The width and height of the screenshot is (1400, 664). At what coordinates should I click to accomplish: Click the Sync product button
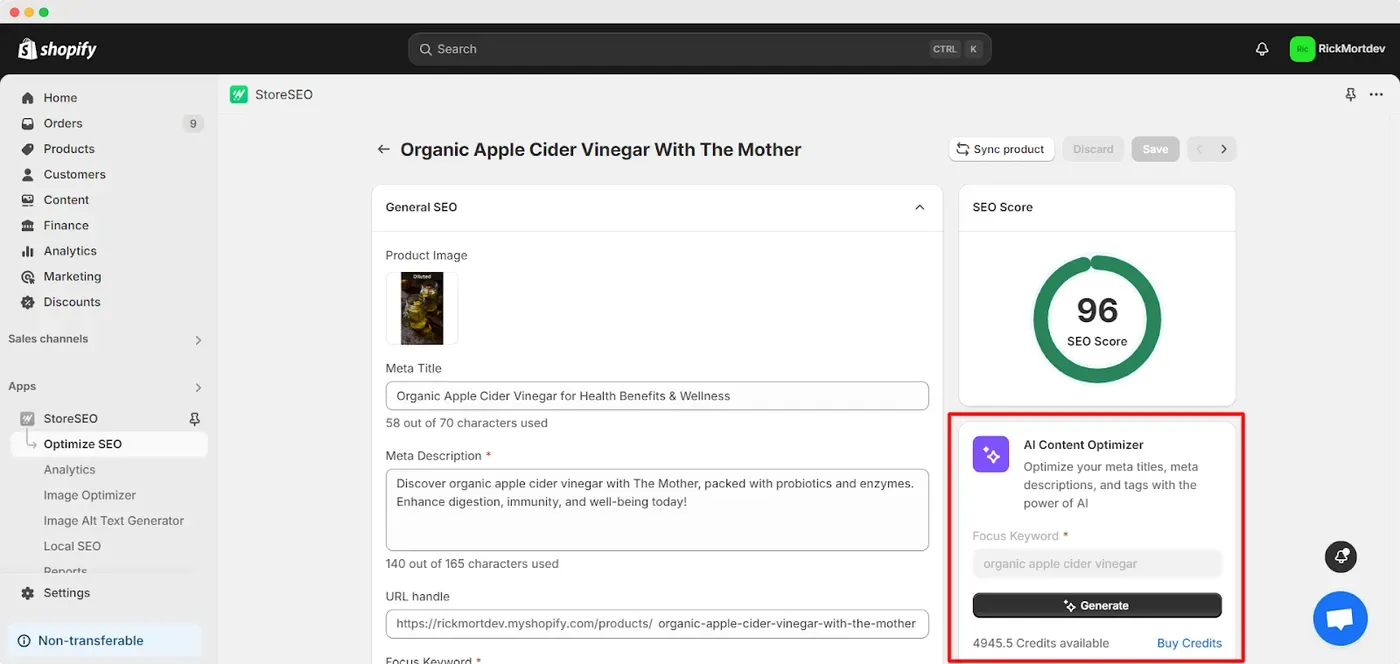coord(1001,149)
